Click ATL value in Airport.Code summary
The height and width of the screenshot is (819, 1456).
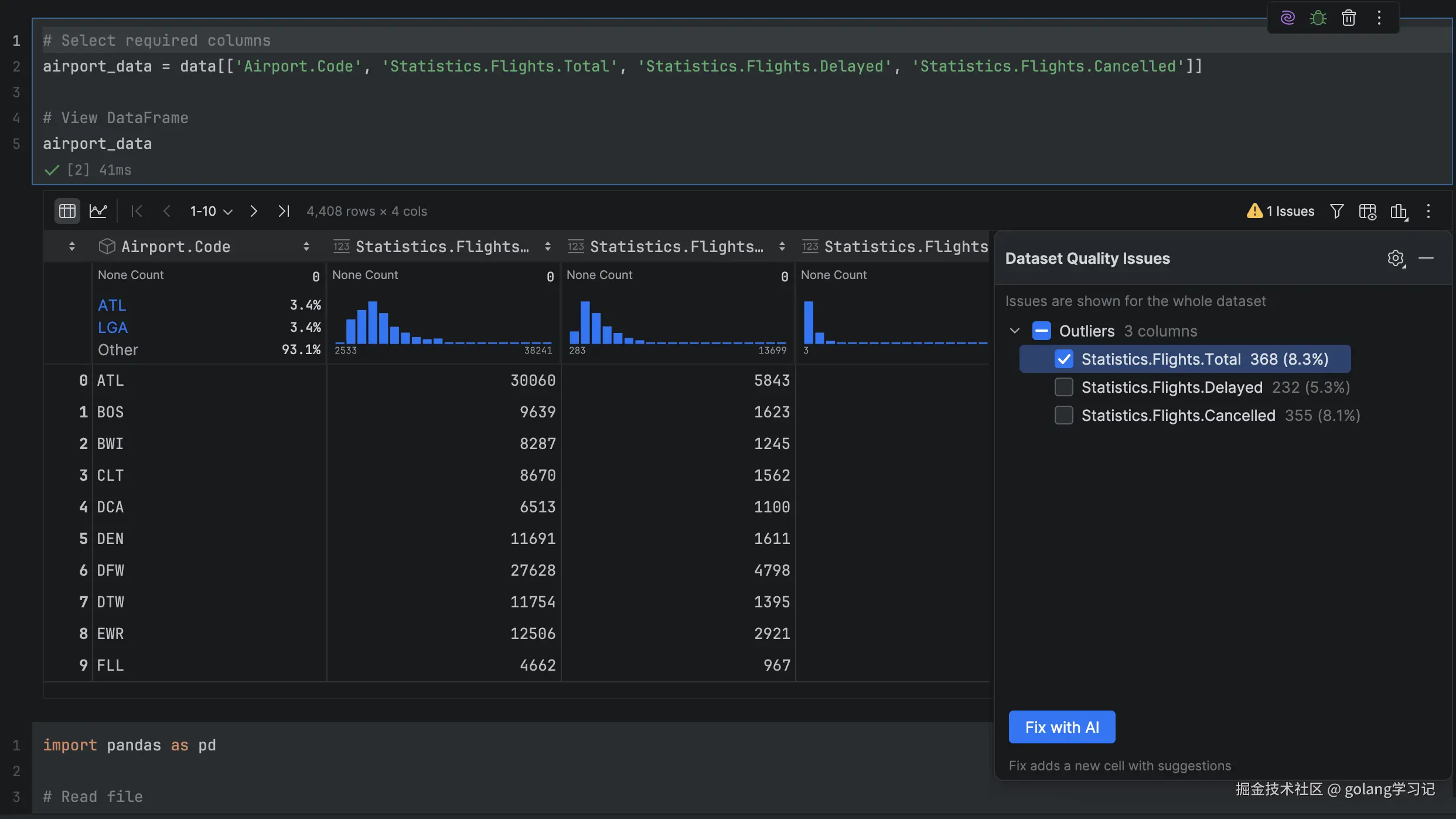click(x=112, y=305)
